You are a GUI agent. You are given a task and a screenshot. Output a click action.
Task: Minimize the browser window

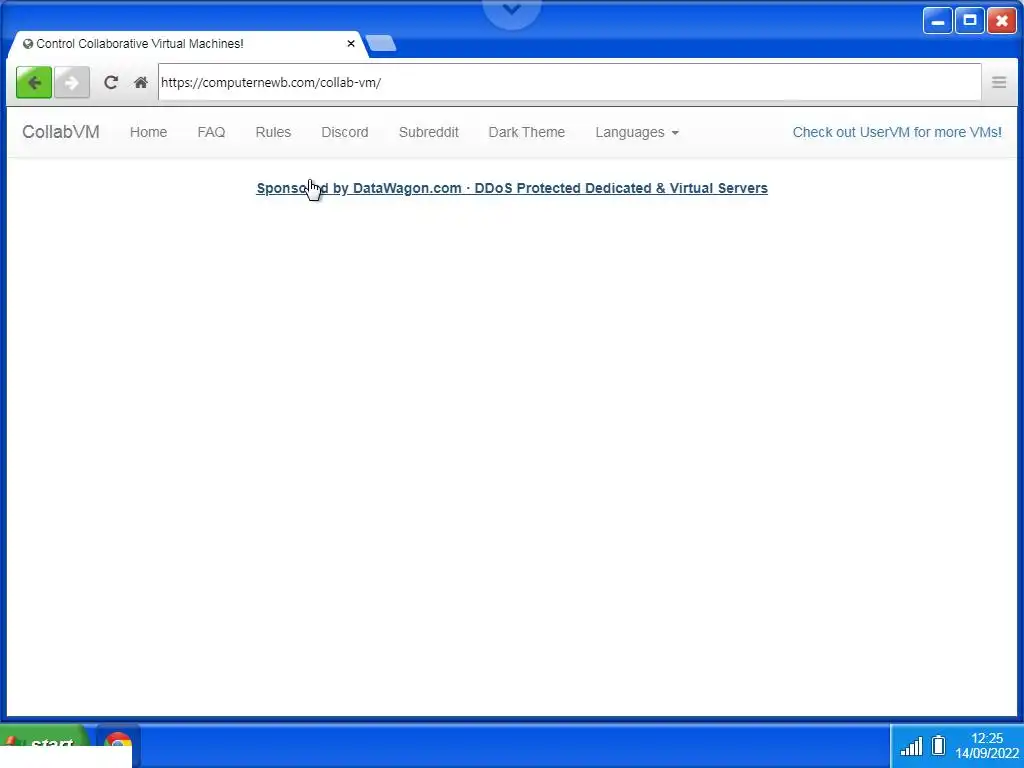click(x=937, y=21)
